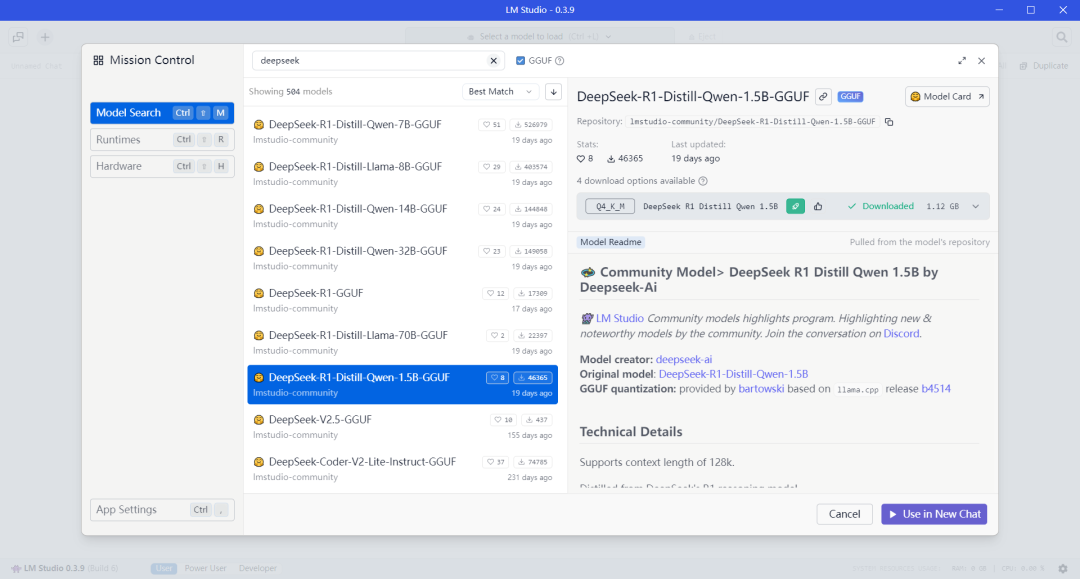Screen dimensions: 1080x579
Task: Open the Select a model to load dropdown
Action: [x=539, y=36]
